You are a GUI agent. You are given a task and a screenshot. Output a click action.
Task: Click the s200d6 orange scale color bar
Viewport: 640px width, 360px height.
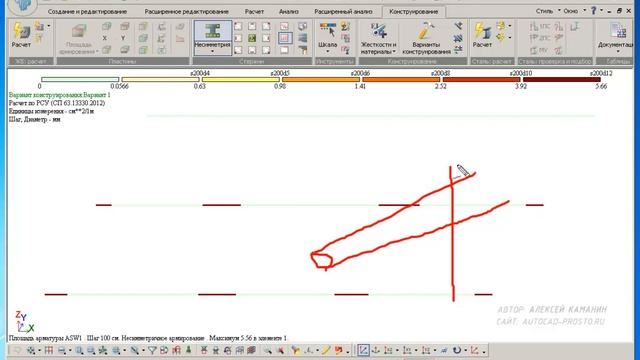pos(321,80)
